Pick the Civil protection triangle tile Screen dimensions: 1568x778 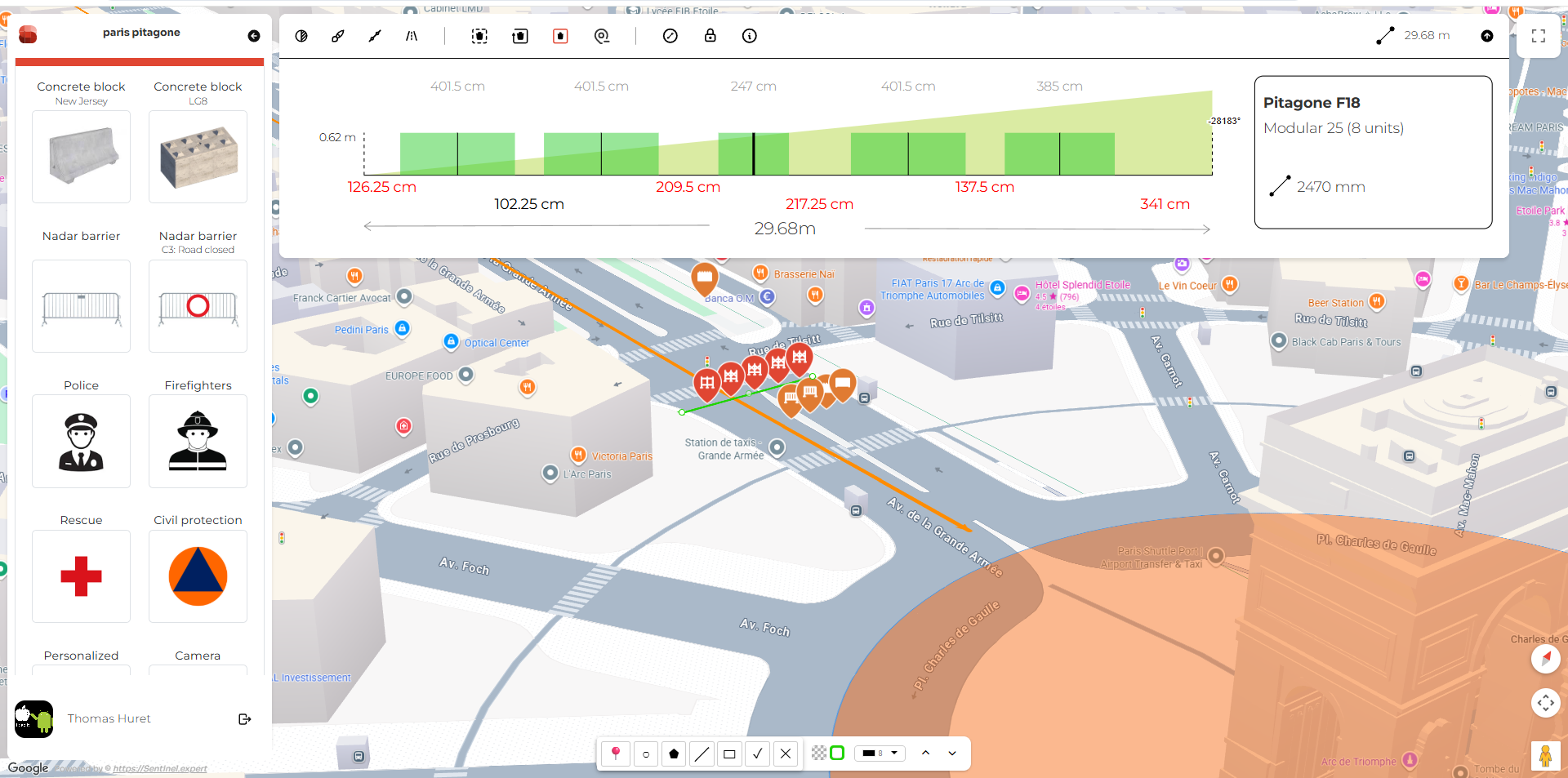198,576
